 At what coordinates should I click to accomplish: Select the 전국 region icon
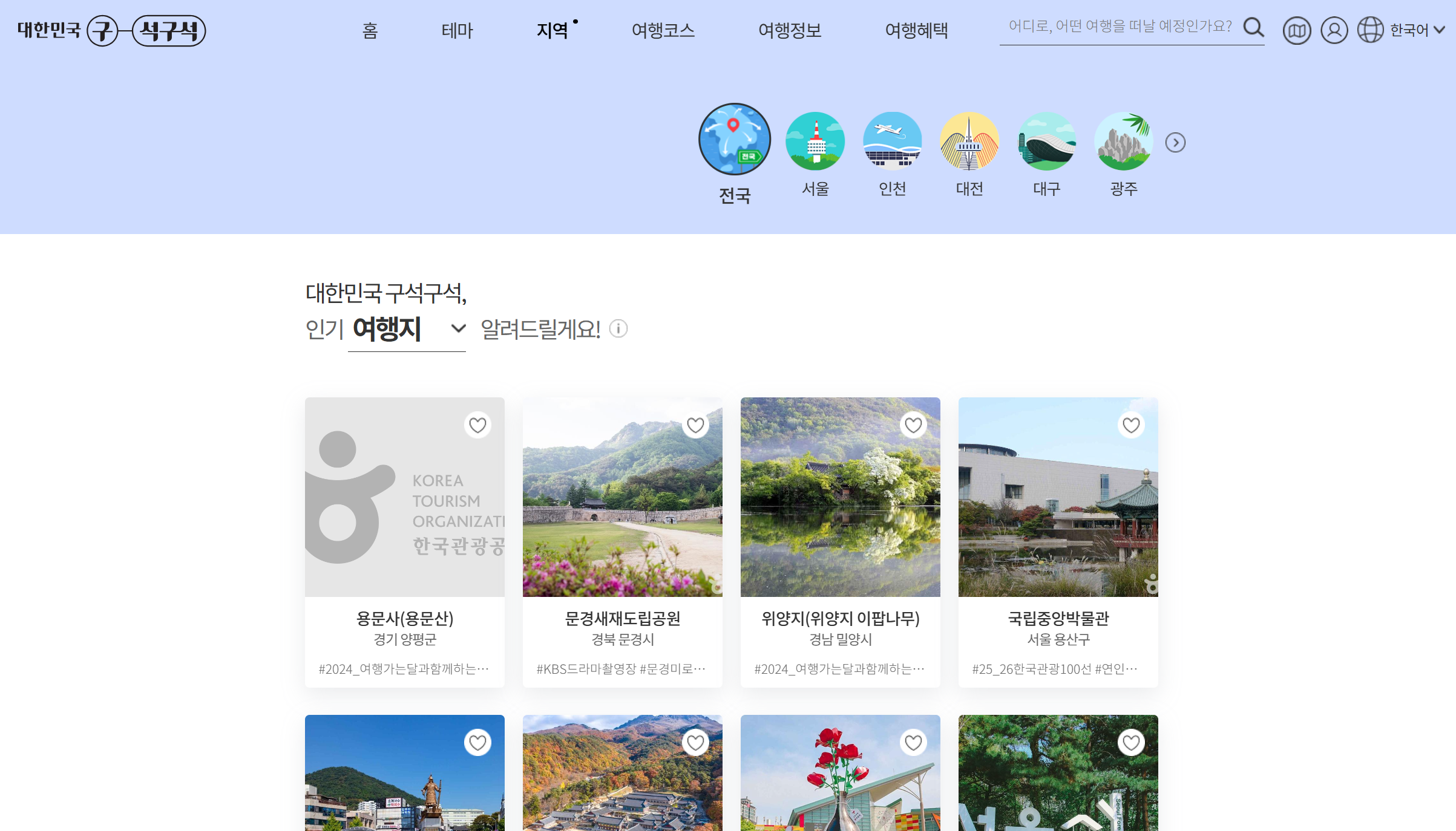735,139
